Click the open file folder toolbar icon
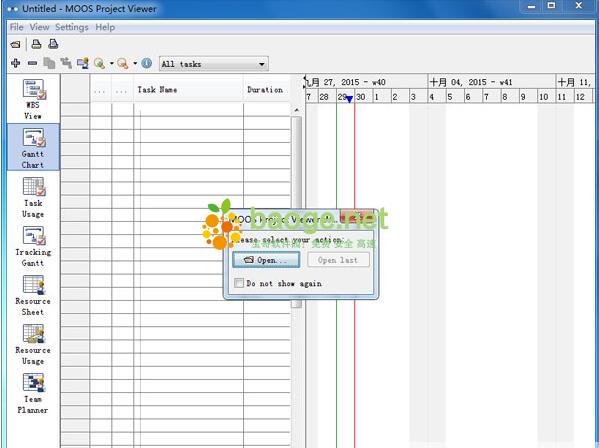 [16, 44]
